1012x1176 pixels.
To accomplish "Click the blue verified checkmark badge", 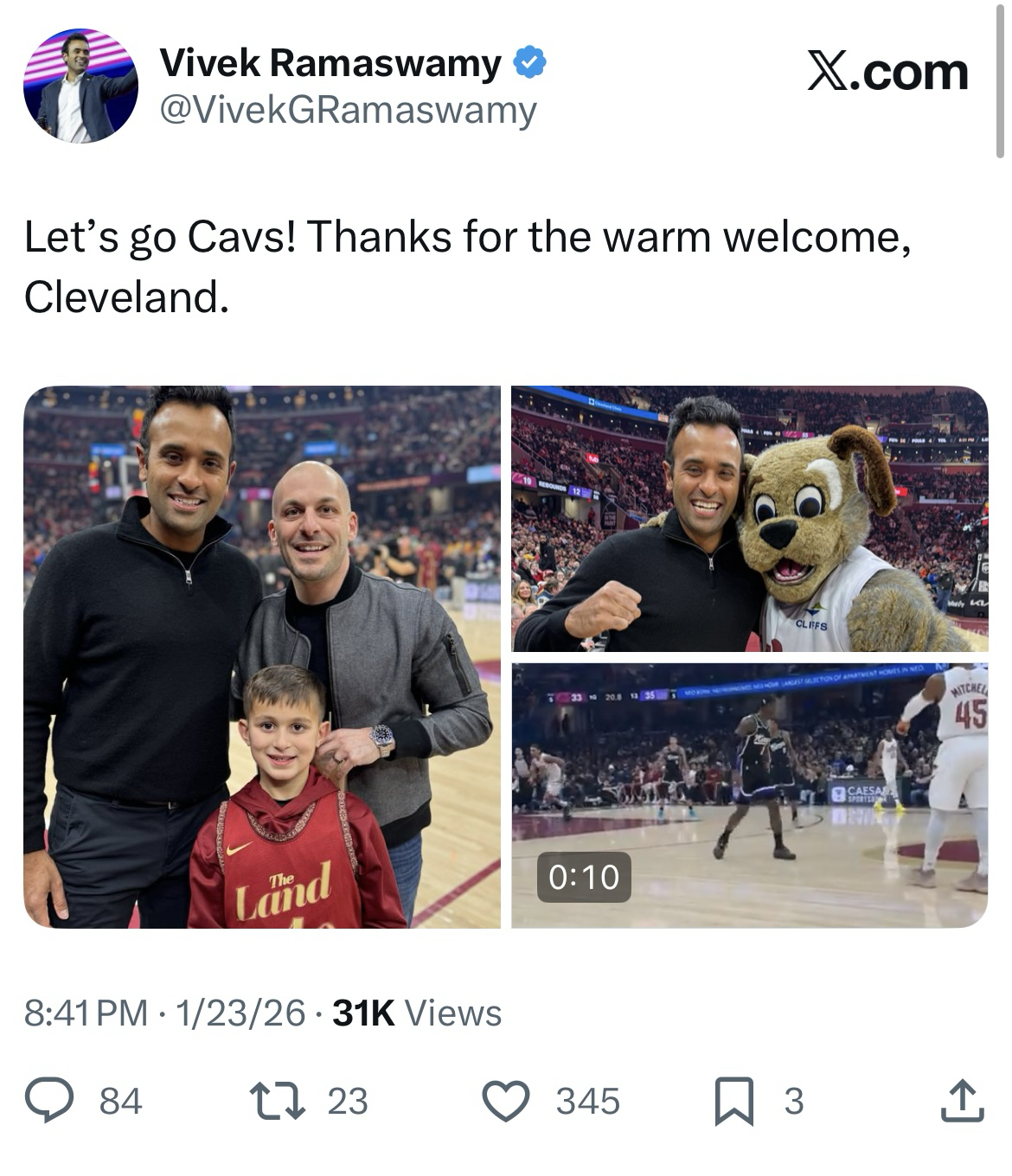I will coord(530,64).
